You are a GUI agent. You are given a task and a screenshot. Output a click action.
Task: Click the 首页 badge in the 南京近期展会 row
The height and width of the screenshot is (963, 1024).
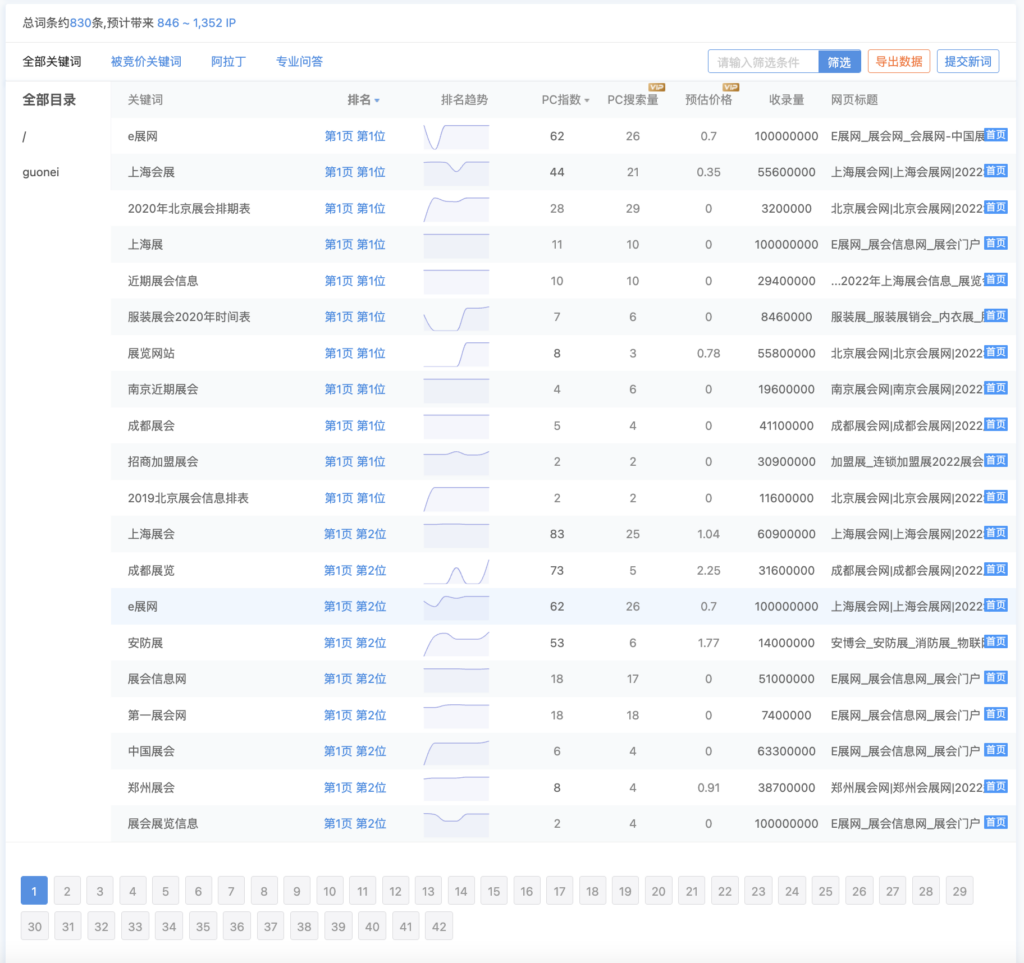pyautogui.click(x=995, y=388)
